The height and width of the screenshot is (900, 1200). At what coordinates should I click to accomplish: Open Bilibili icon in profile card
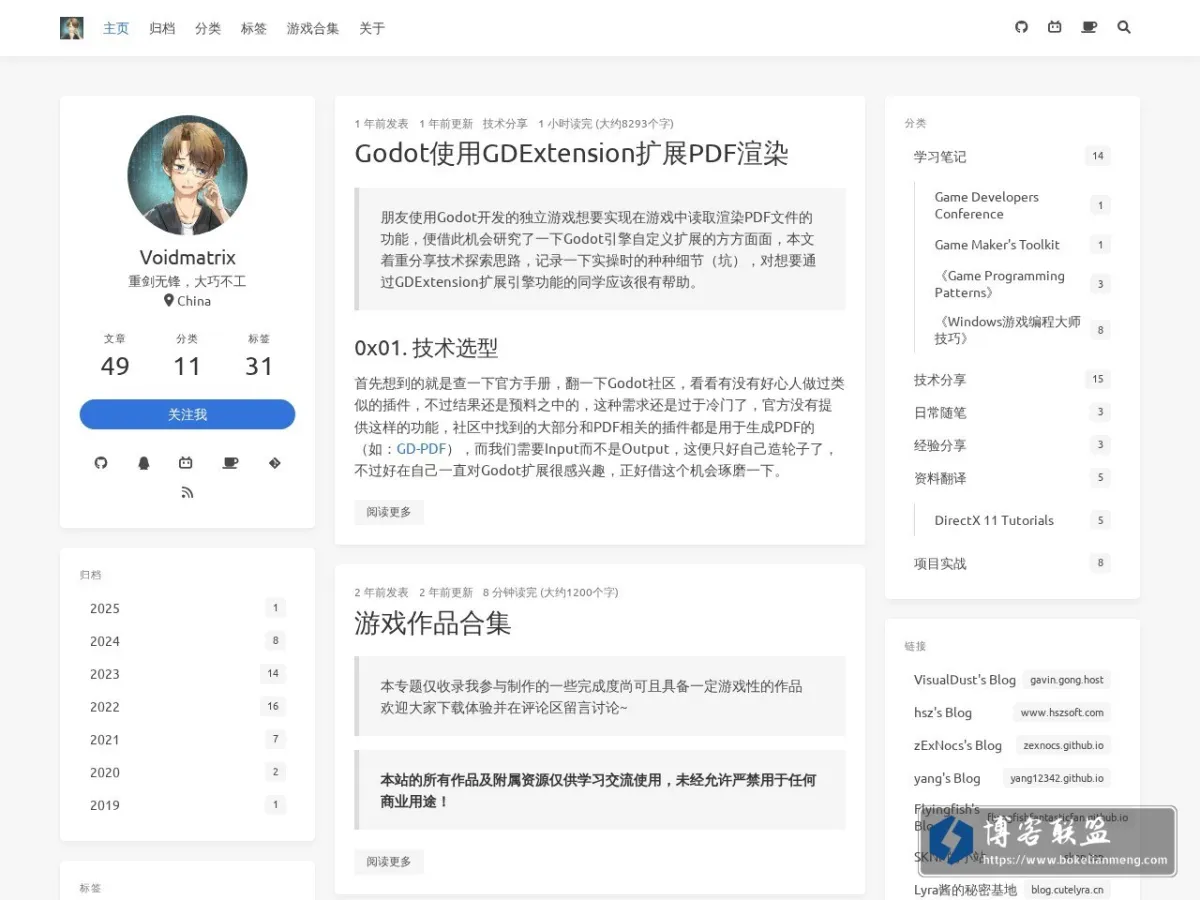186,463
